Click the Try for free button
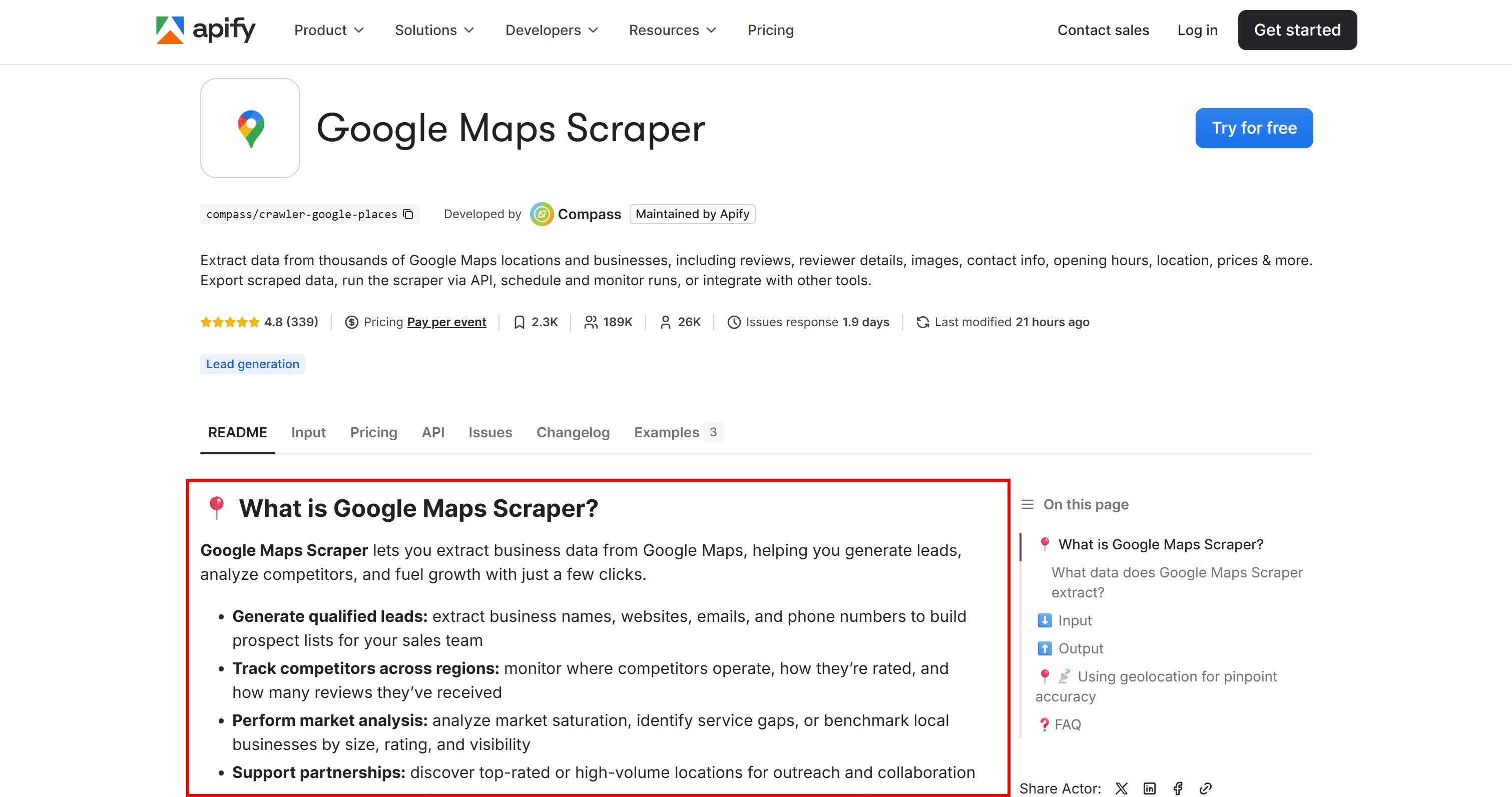Viewport: 1512px width, 797px height. point(1254,128)
